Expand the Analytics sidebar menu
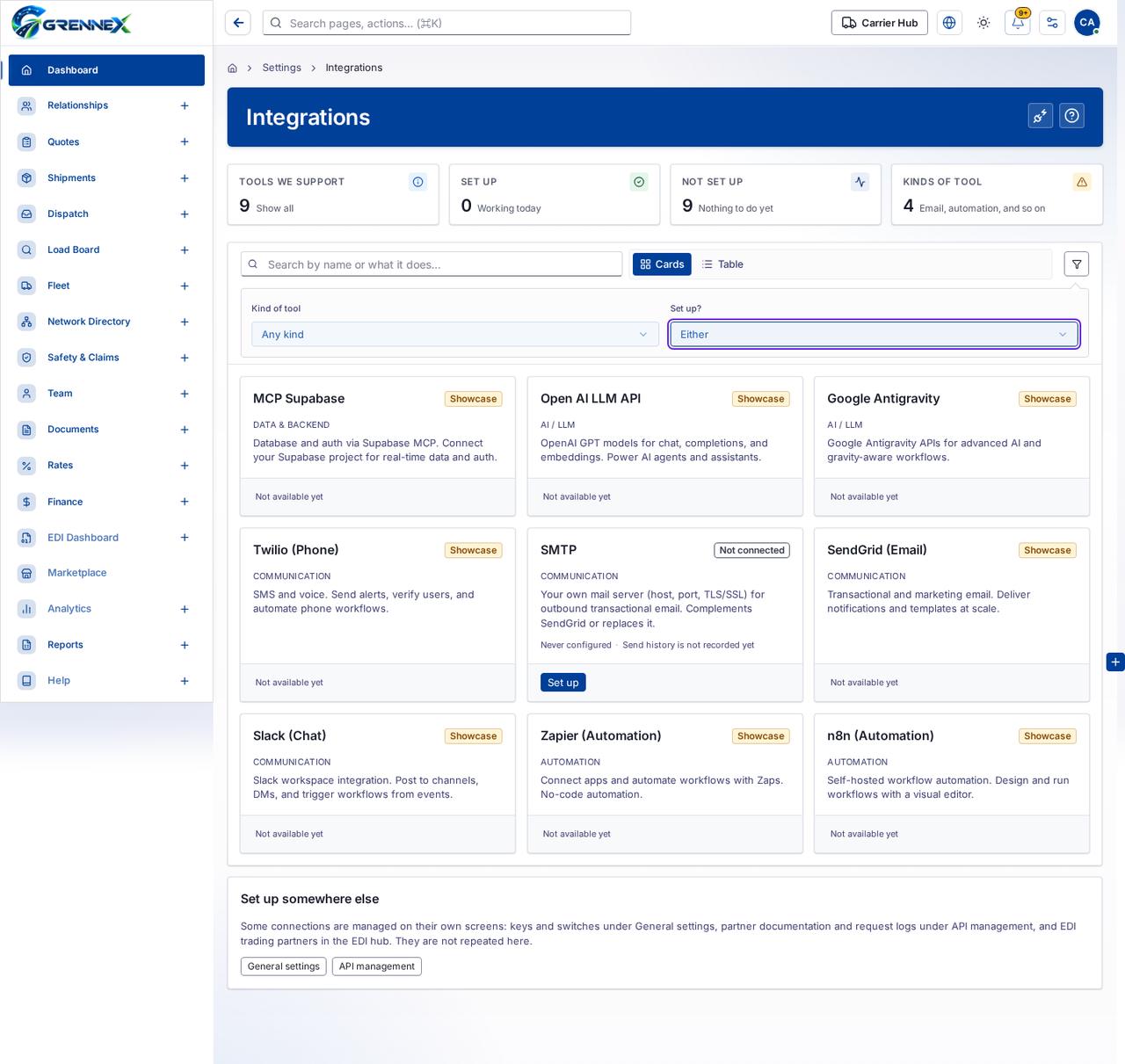This screenshot has width=1125, height=1064. tap(185, 609)
